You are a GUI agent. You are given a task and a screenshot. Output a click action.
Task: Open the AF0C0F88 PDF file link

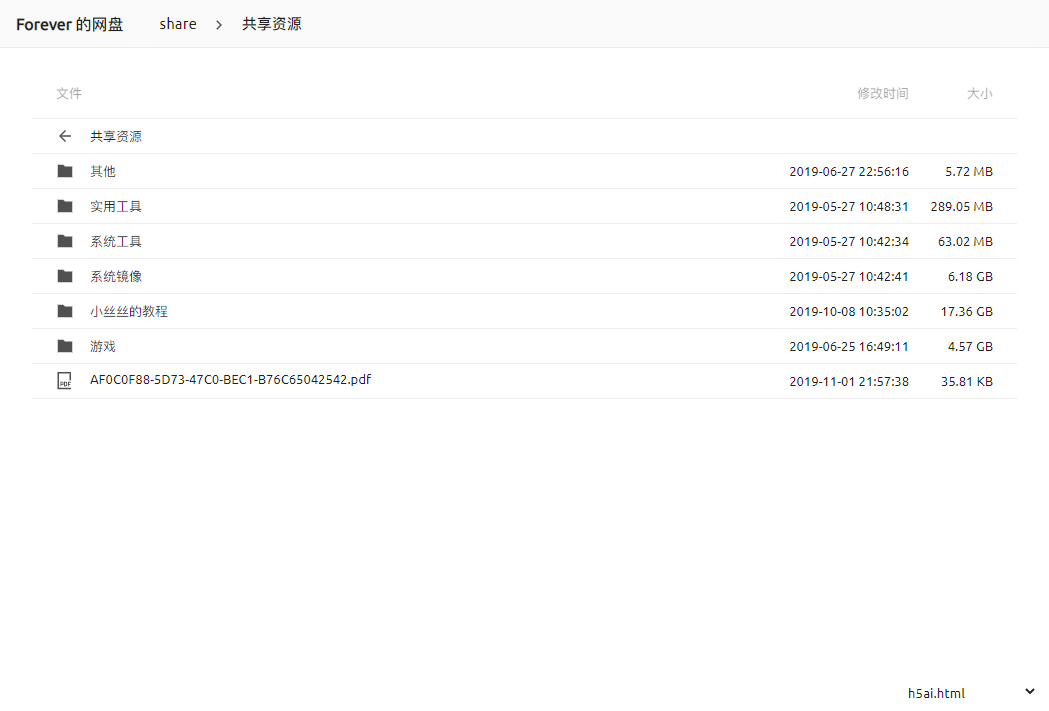point(230,380)
